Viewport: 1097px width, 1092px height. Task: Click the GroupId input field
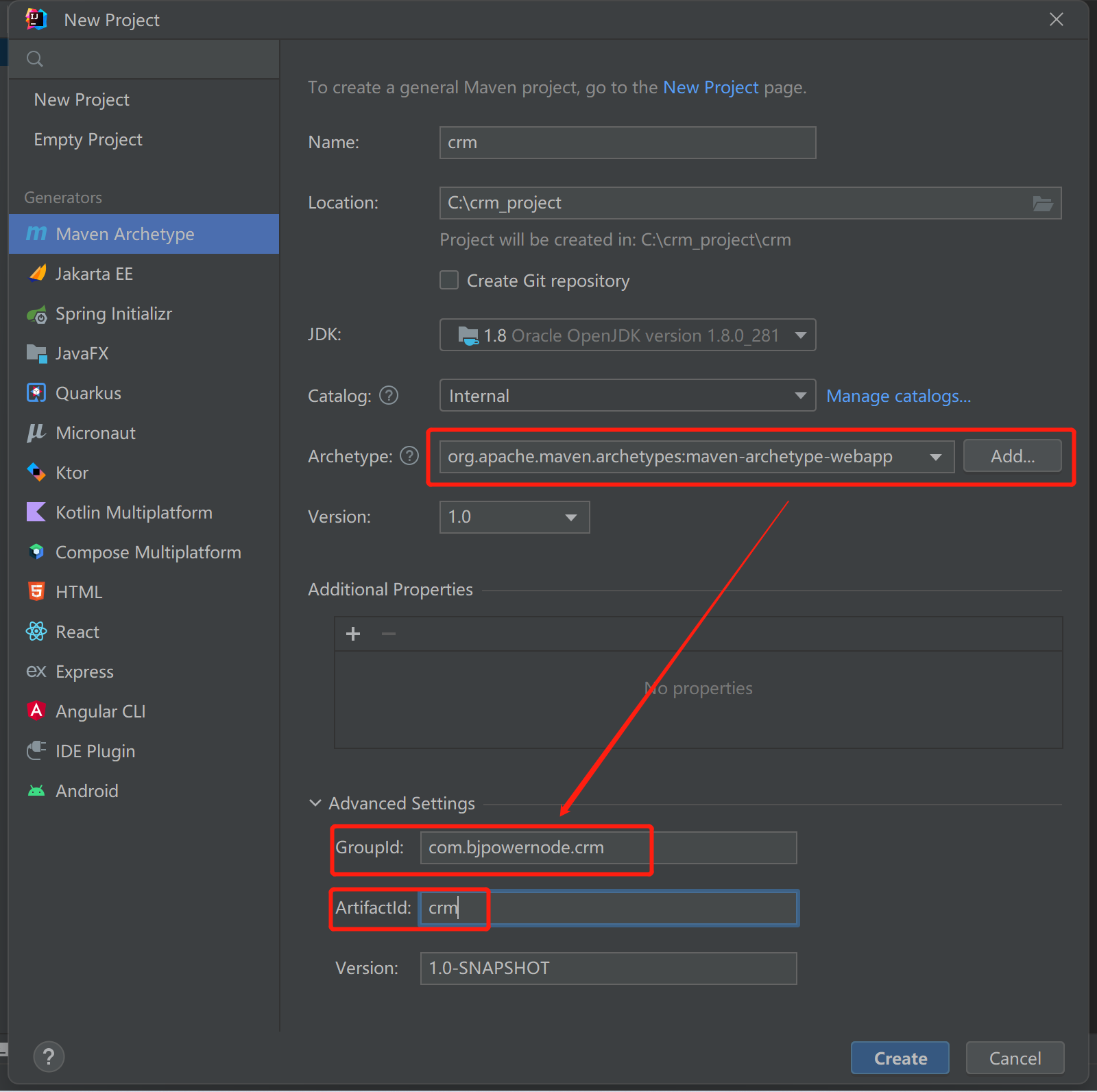pyautogui.click(x=608, y=848)
